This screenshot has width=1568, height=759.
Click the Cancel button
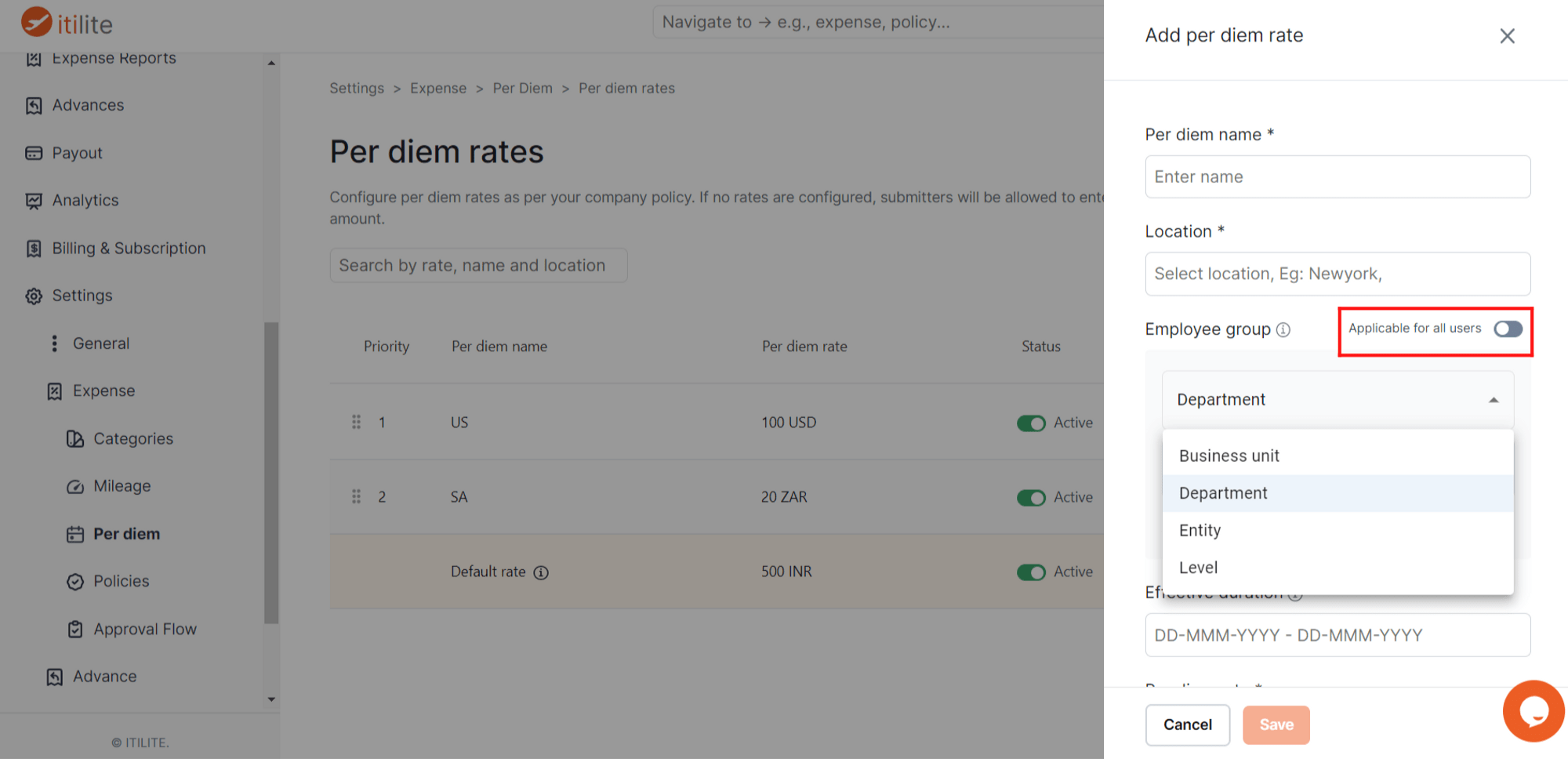click(x=1187, y=724)
